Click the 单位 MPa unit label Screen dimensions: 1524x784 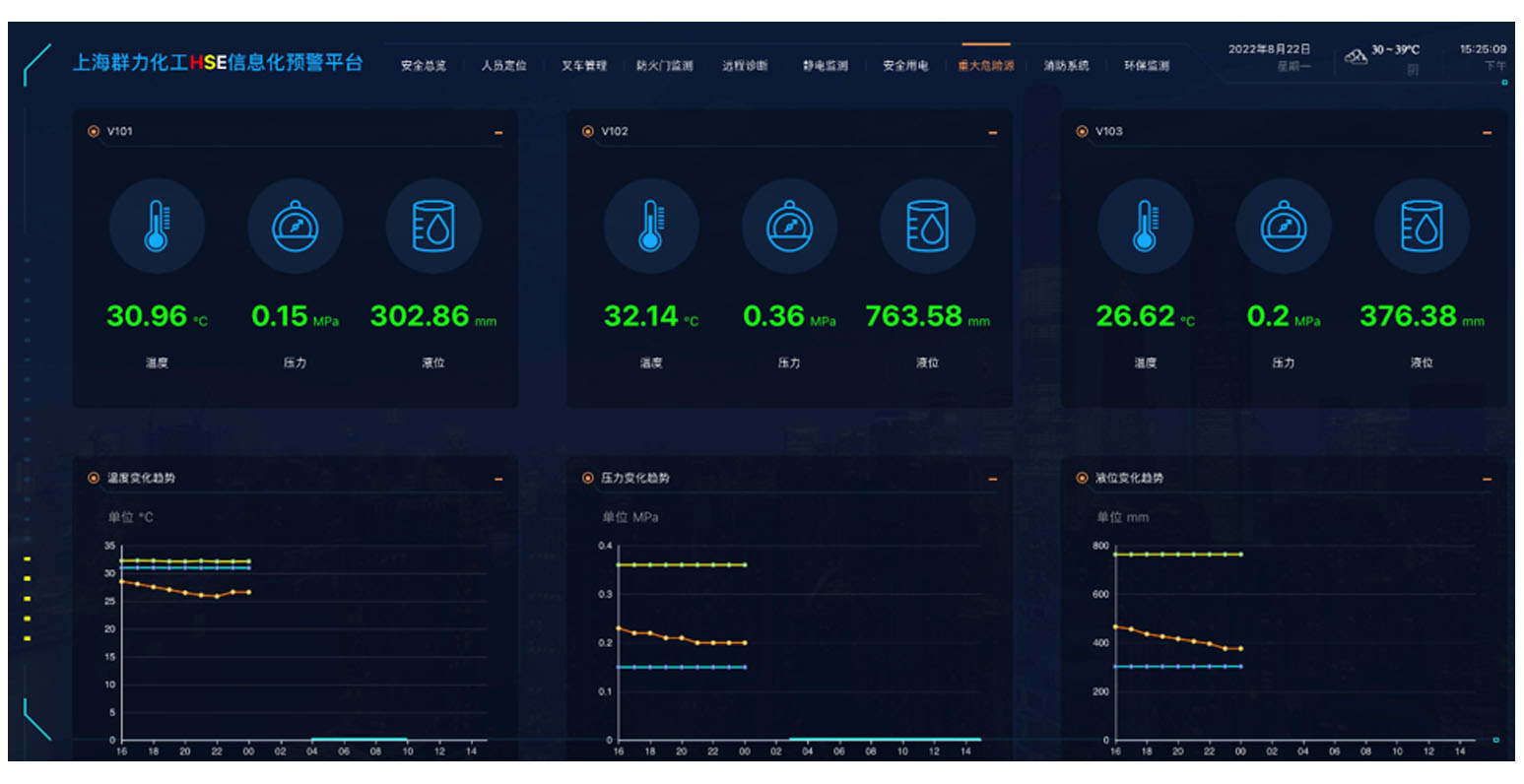coord(630,517)
